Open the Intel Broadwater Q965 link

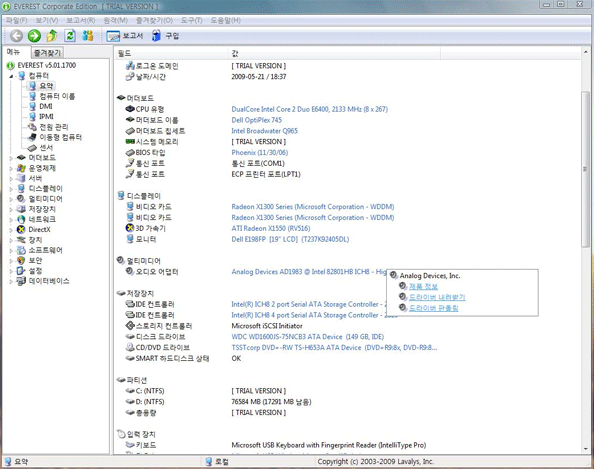coord(264,131)
